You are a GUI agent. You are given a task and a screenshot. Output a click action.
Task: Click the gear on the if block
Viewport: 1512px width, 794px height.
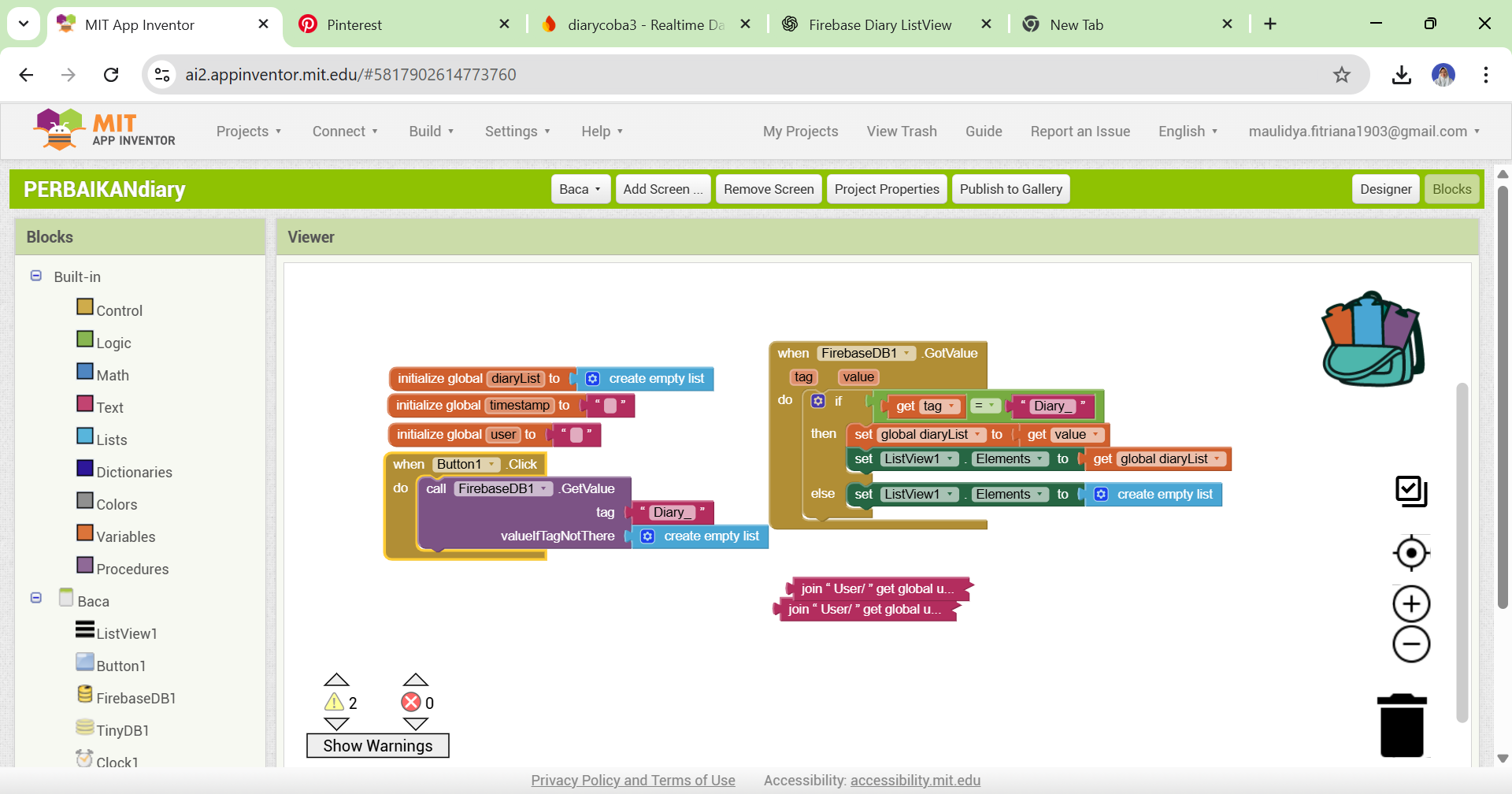tap(818, 401)
